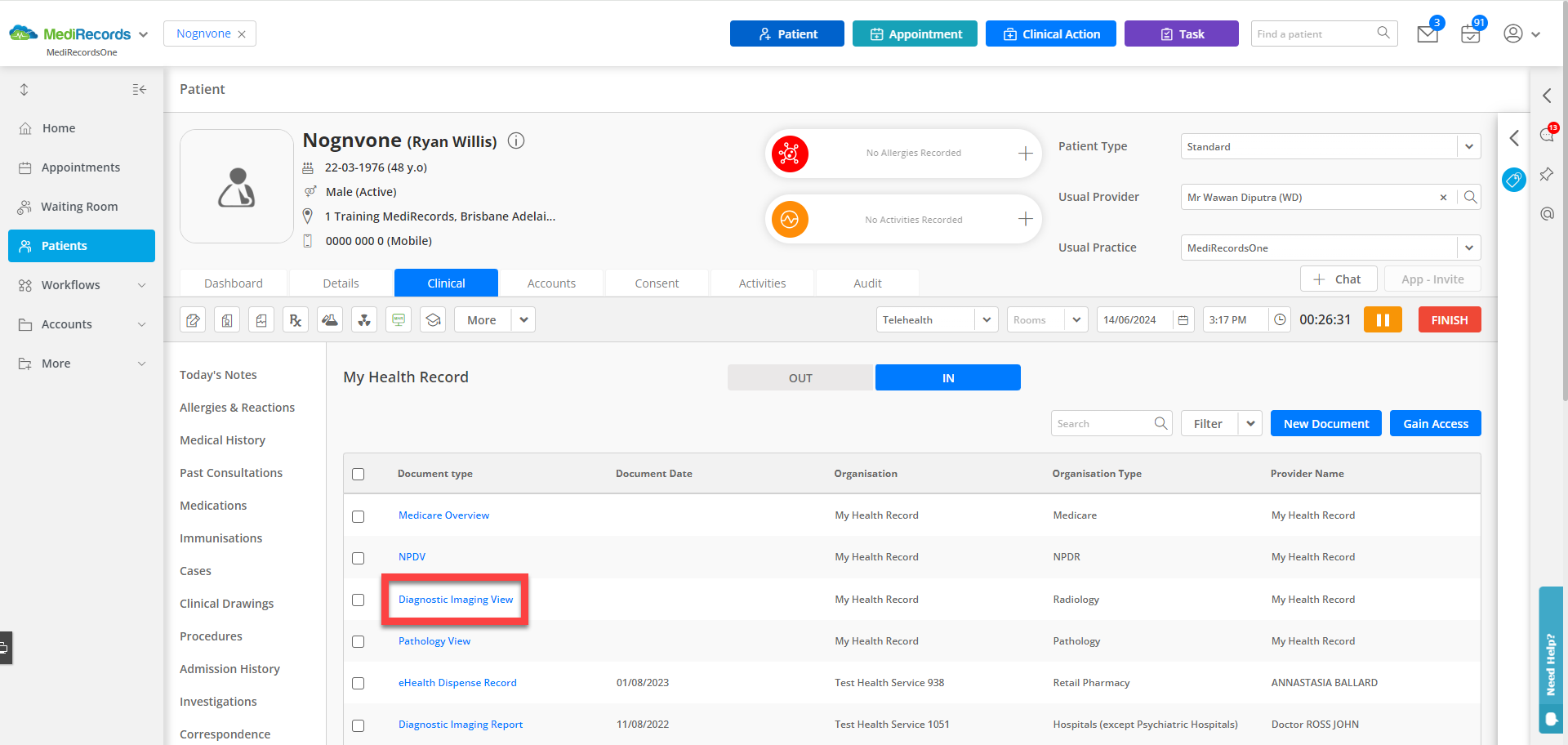Open the graduation cap education icon
1568x745 pixels.
click(433, 320)
